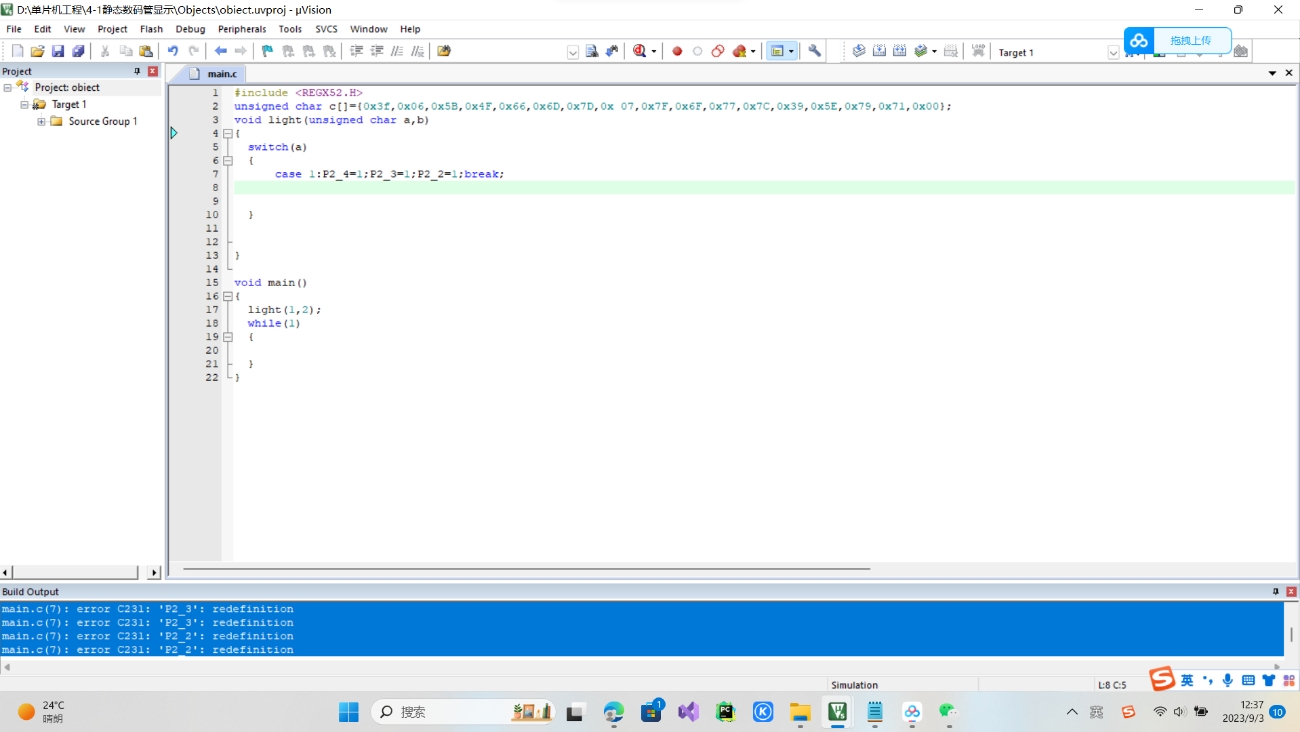Viewport: 1300px width, 732px height.
Task: Toggle the Build Output panel pin icon
Action: click(x=1275, y=592)
